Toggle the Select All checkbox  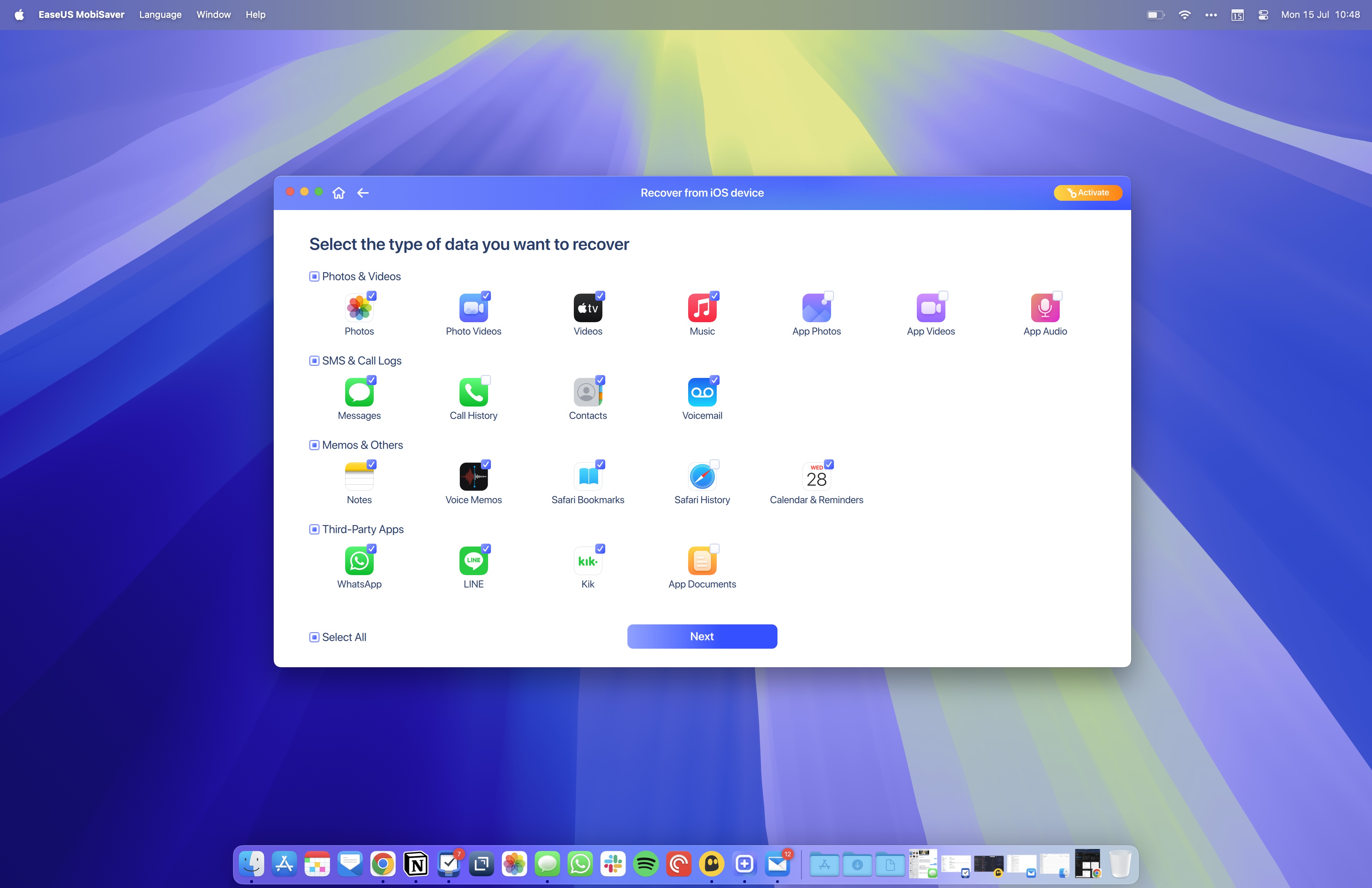(314, 637)
